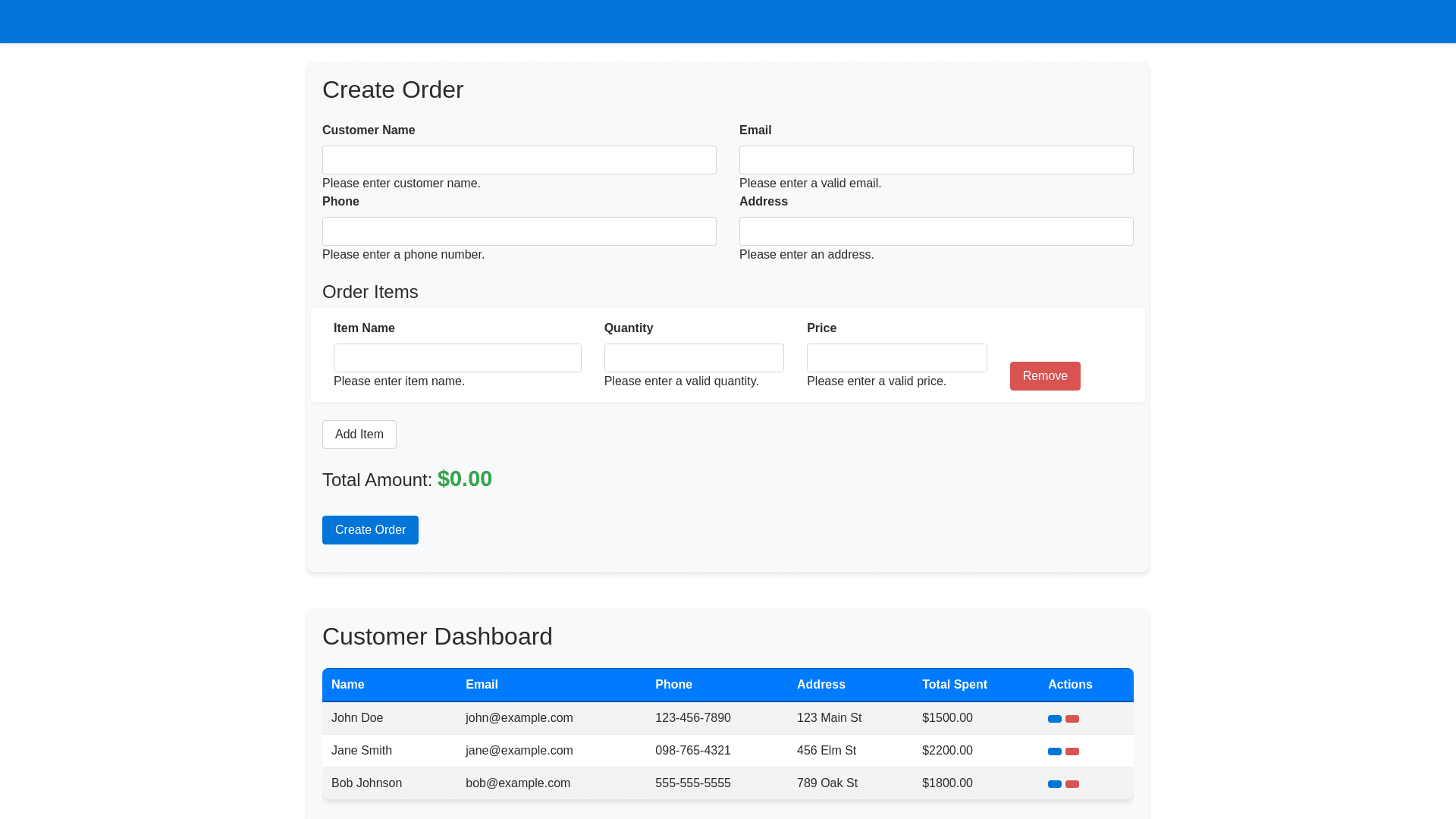Viewport: 1456px width, 819px height.
Task: Click into the Email text field
Action: click(x=936, y=160)
